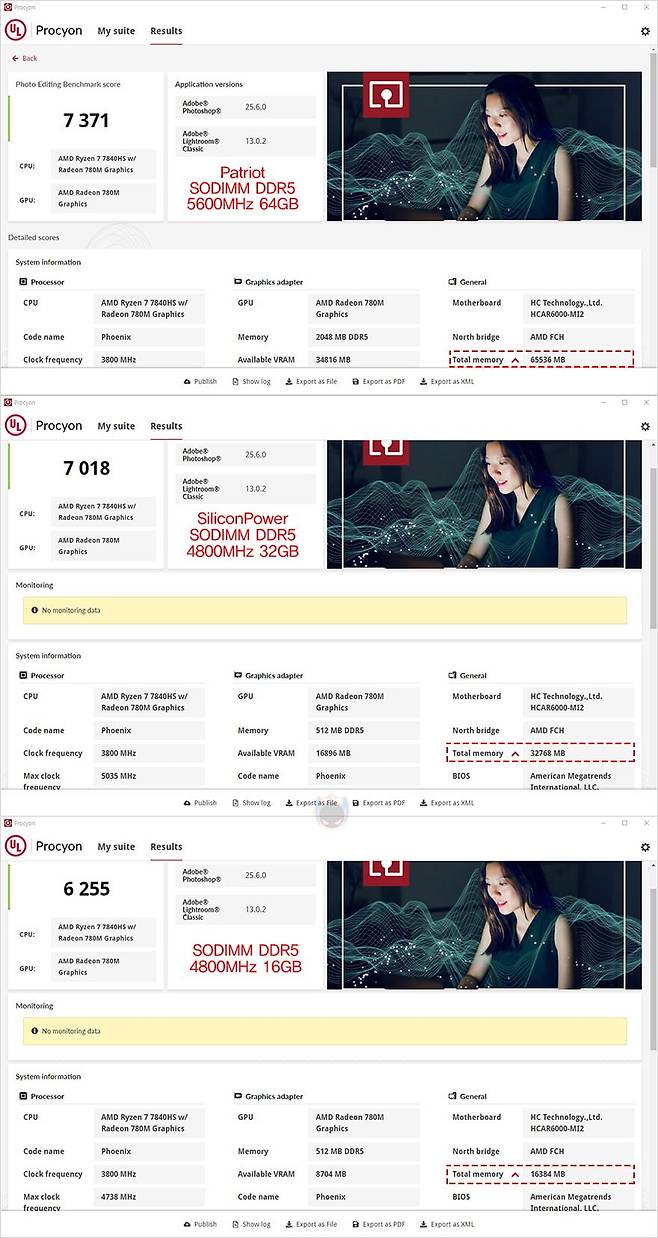The image size is (658, 1238).
Task: Collapse Total memory chevron beside 32768 MB
Action: [515, 753]
